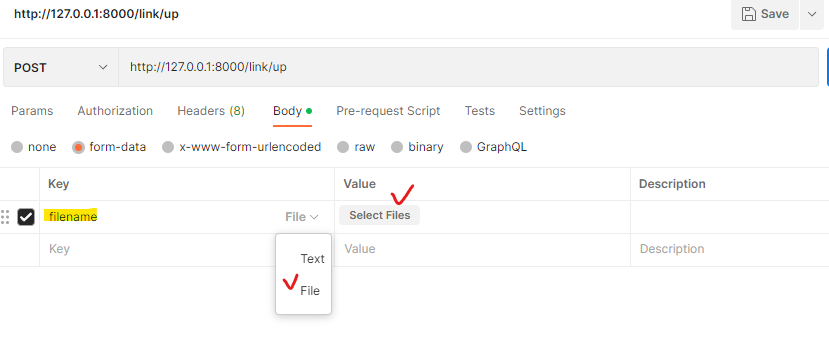
Task: Open the File type dropdown in filename row
Action: [302, 217]
